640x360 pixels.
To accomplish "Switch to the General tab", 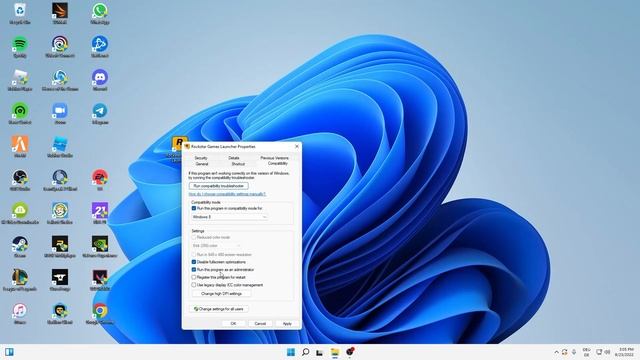I will [x=202, y=164].
